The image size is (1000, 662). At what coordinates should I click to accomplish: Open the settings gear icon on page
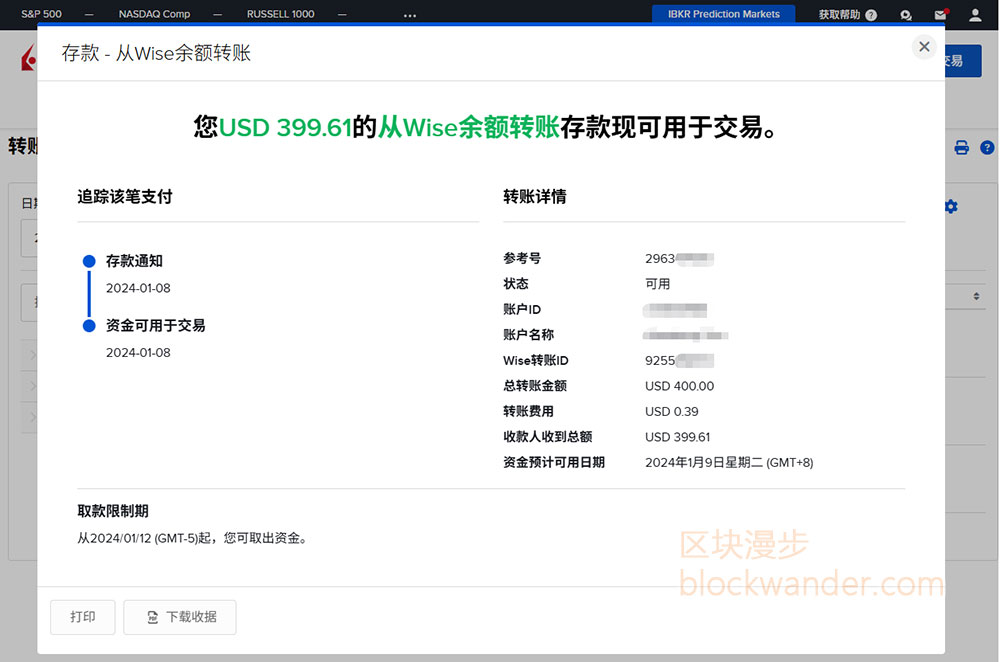click(951, 207)
